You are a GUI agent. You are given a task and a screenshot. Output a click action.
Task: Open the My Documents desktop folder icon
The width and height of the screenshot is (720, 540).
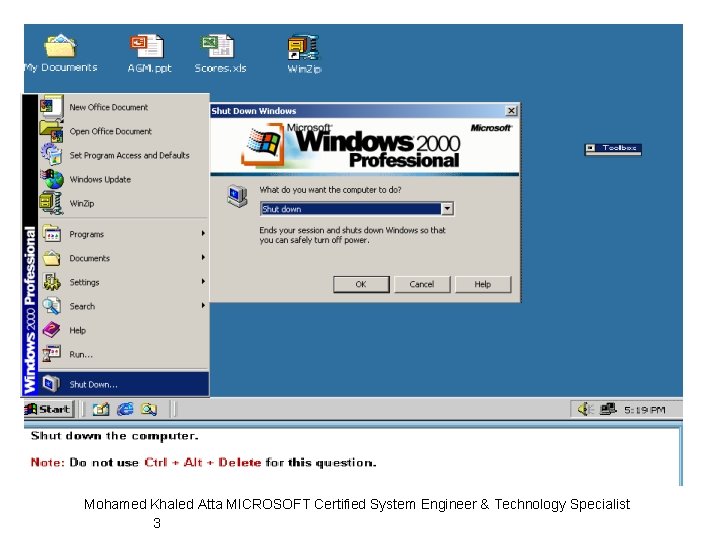[x=60, y=46]
